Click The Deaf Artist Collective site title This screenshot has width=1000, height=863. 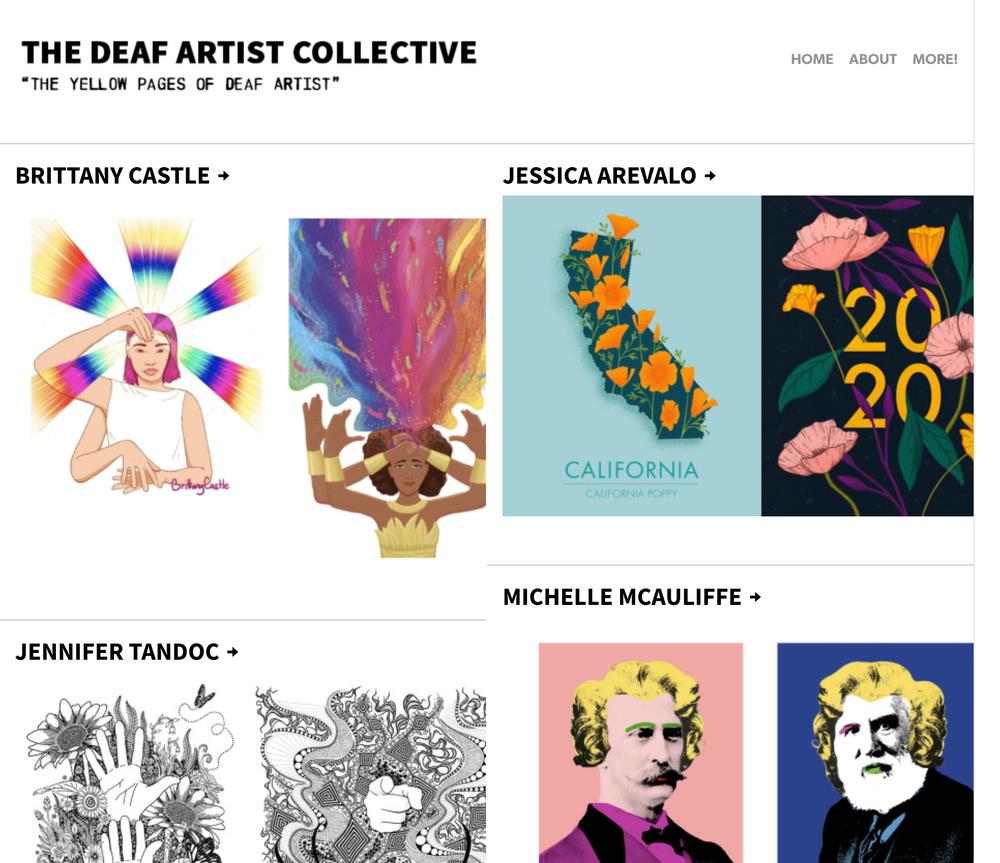pos(249,52)
